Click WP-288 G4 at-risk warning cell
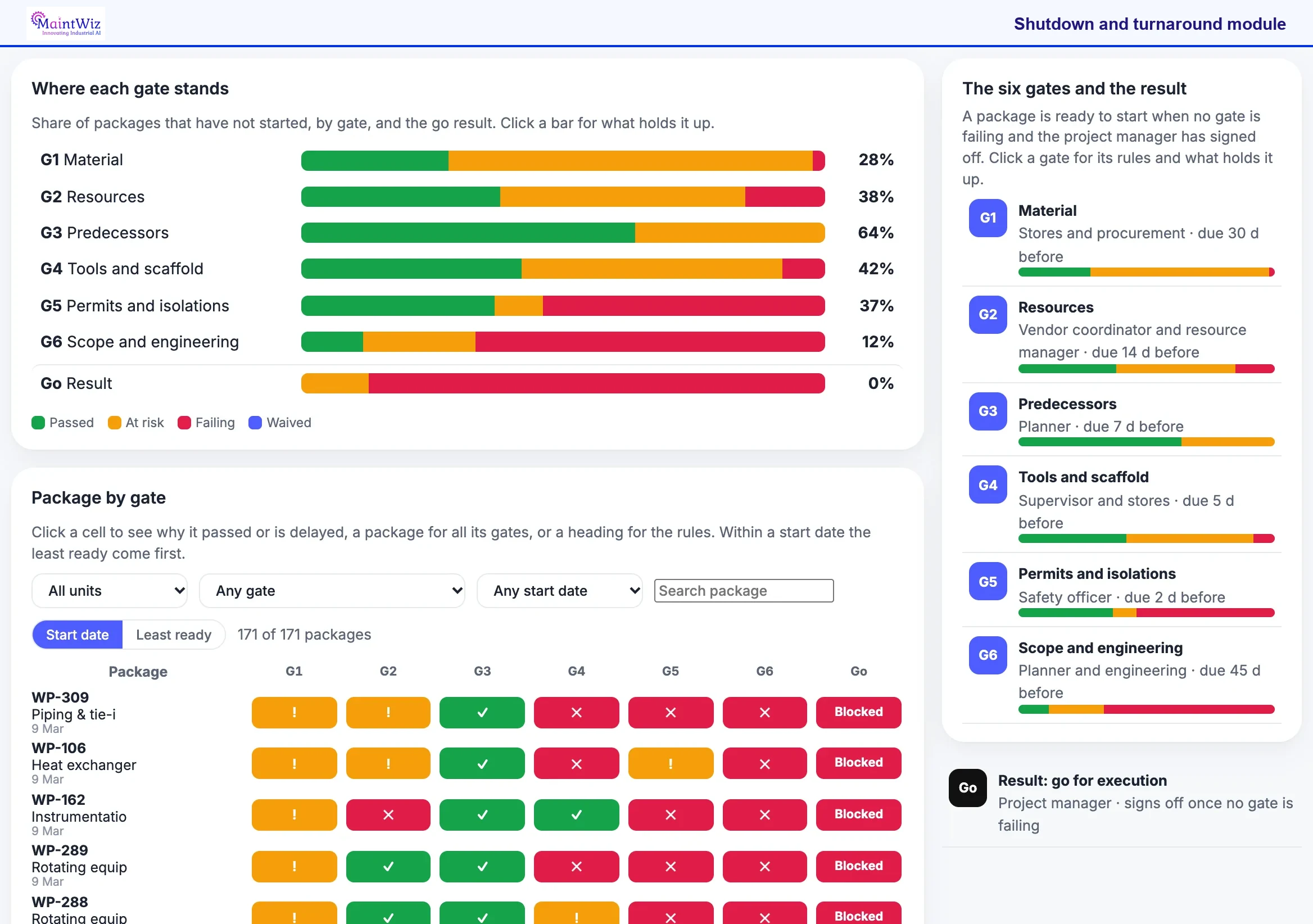This screenshot has height=924, width=1313. (577, 913)
